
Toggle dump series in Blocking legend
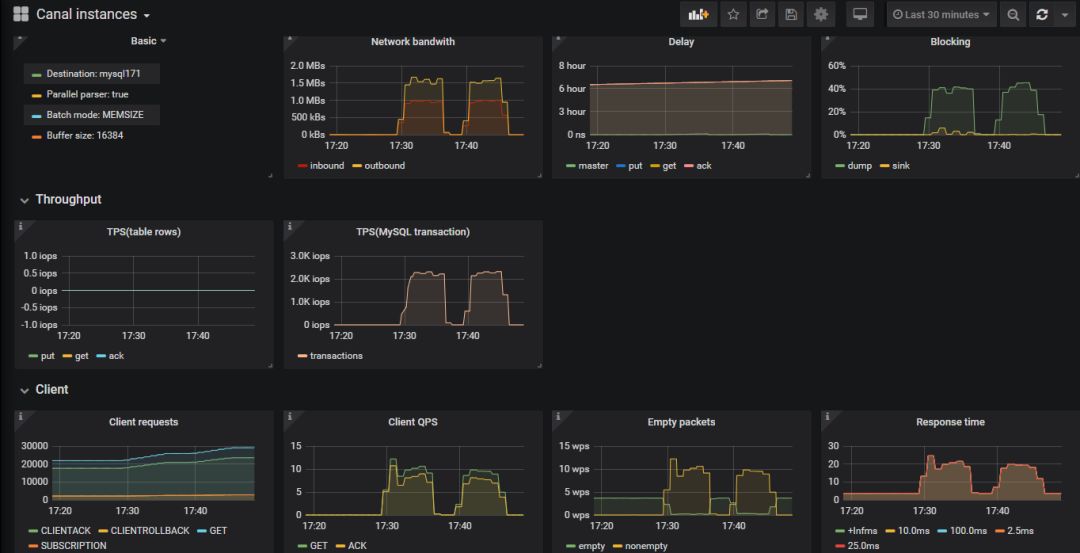852,166
